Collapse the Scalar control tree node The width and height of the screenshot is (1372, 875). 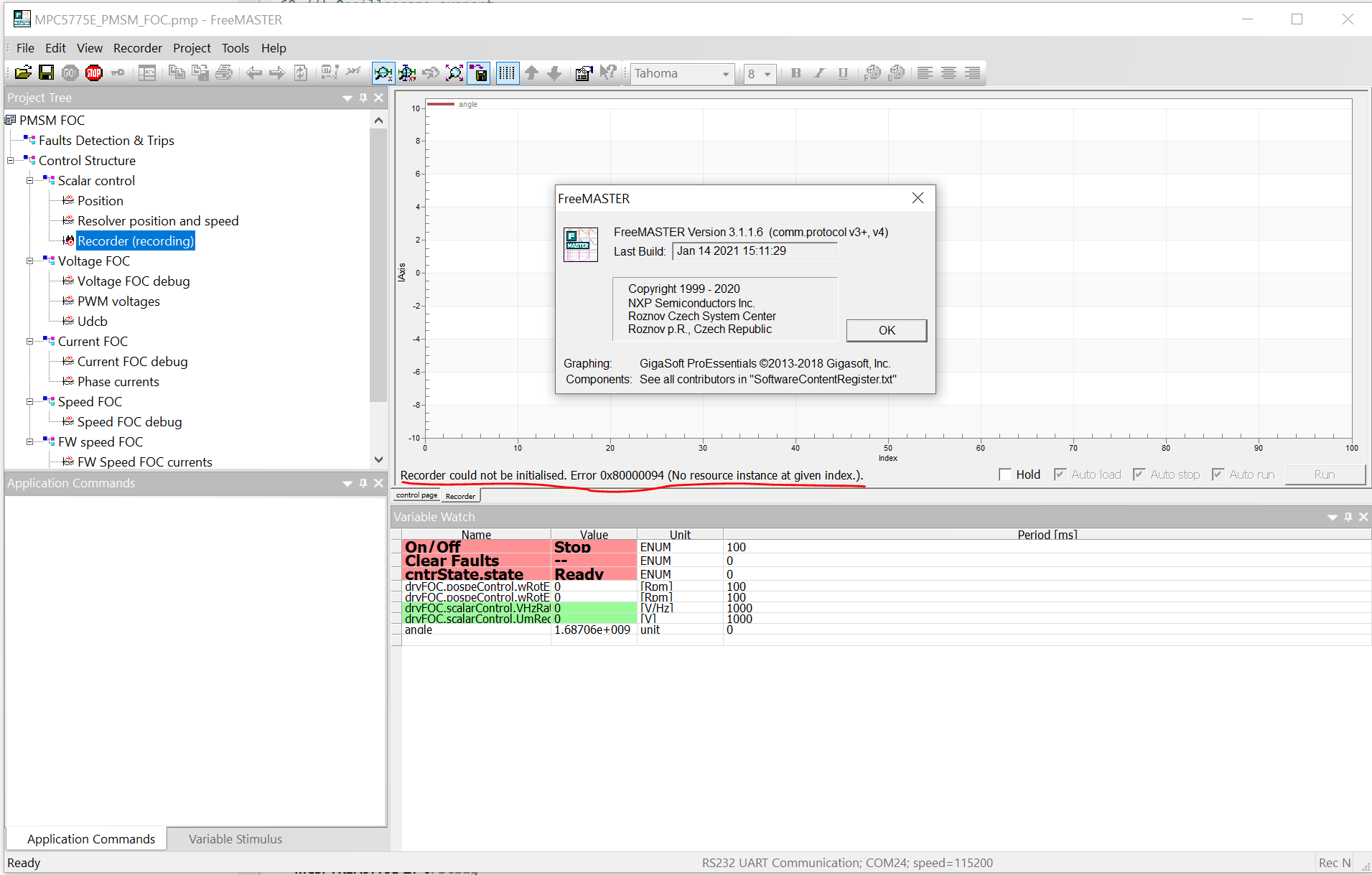(x=29, y=180)
